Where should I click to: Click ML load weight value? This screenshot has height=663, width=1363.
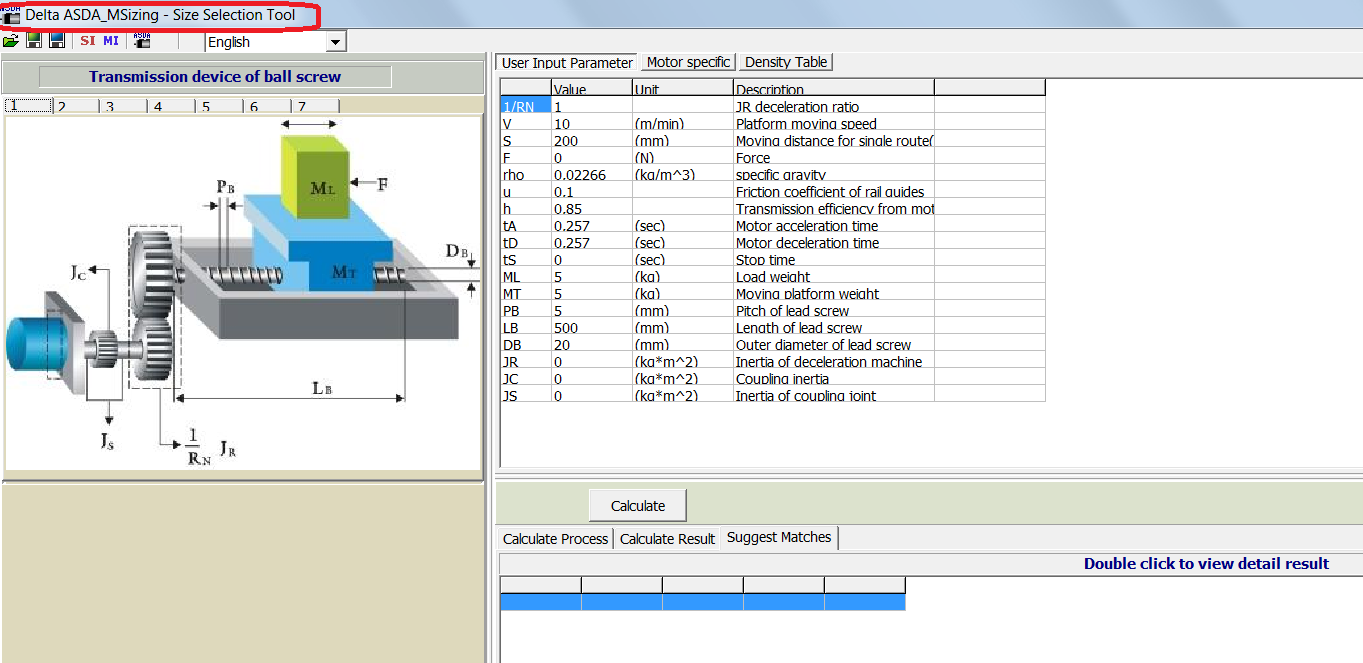coord(592,276)
